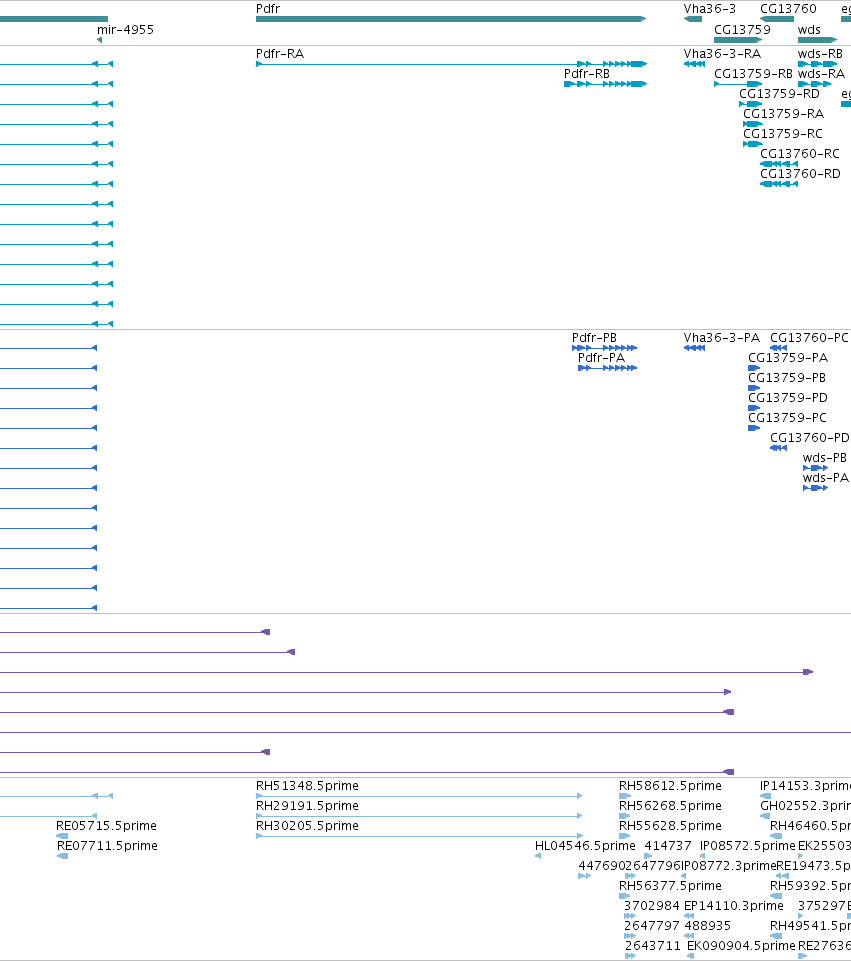Click the Pdfr gene label
The width and height of the screenshot is (851, 961).
268,9
